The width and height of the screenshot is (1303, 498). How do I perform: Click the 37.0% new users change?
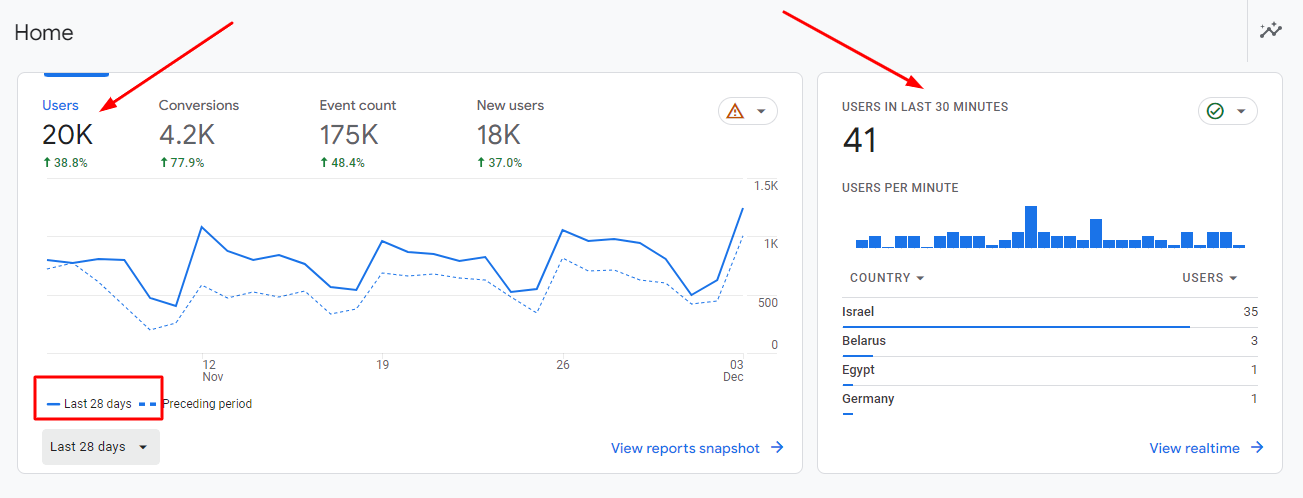pyautogui.click(x=499, y=162)
